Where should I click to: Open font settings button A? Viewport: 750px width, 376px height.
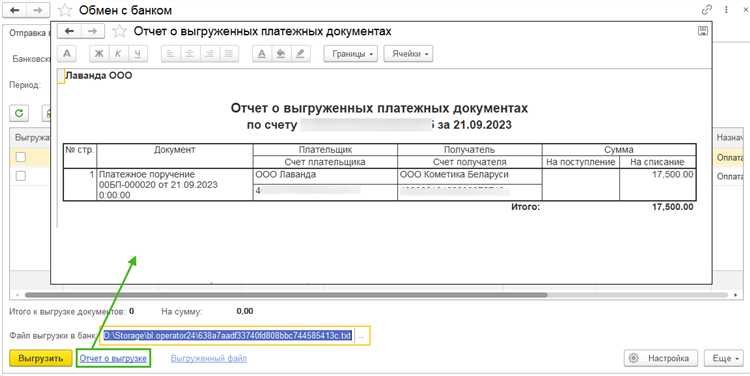tap(67, 54)
